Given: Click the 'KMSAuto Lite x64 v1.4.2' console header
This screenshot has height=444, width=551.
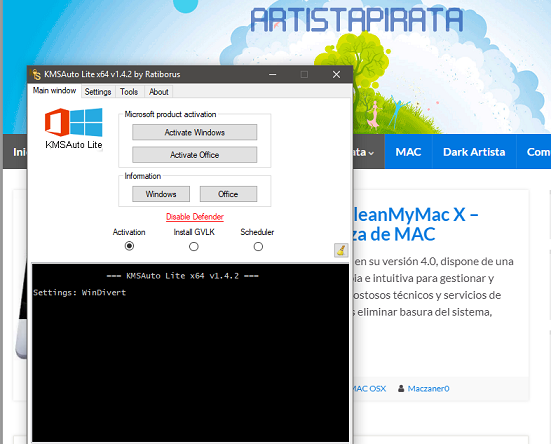Looking at the screenshot, I should (183, 276).
